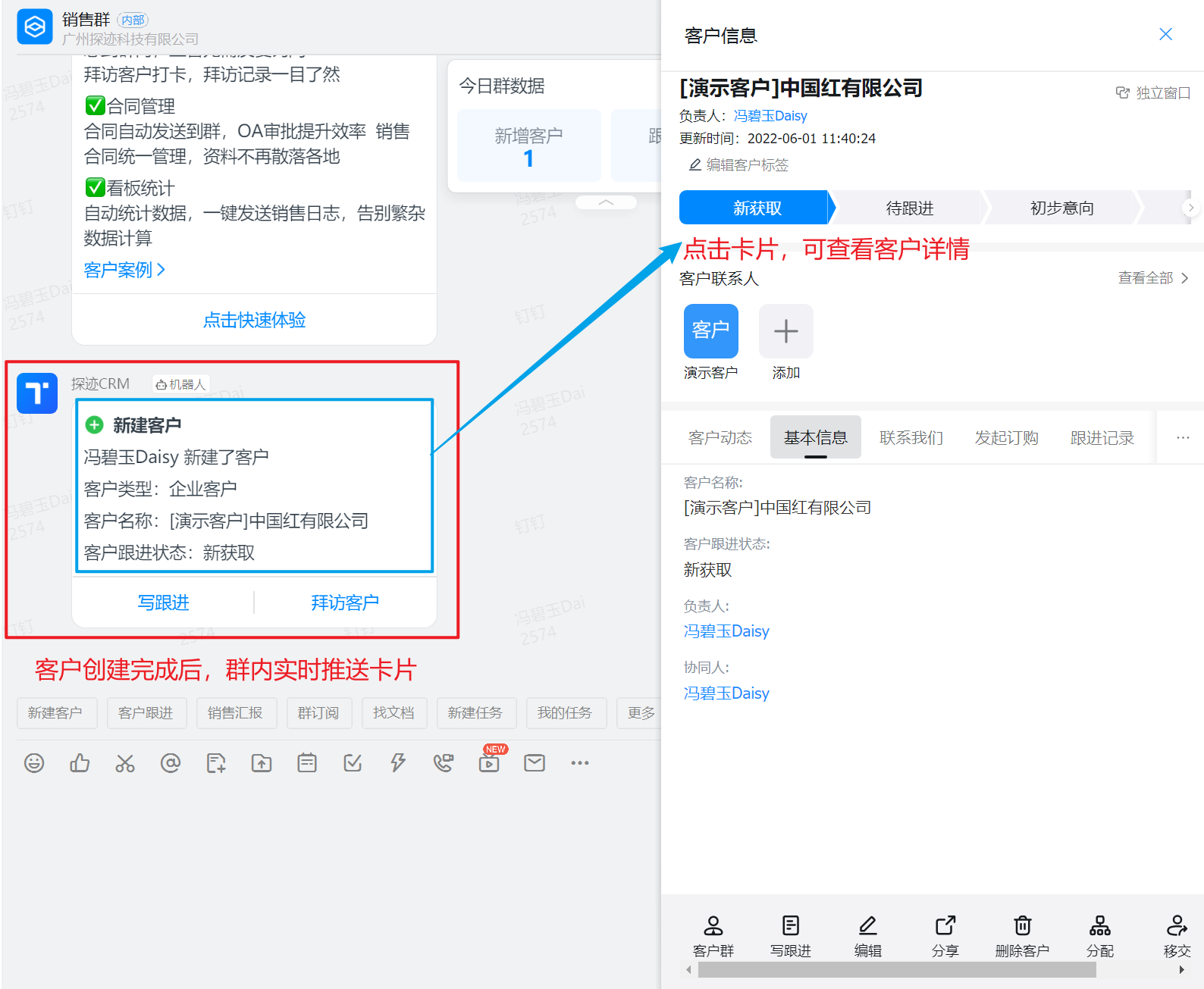Switch to 发起订购 tab
Viewport: 1204px width, 989px height.
click(x=1007, y=437)
